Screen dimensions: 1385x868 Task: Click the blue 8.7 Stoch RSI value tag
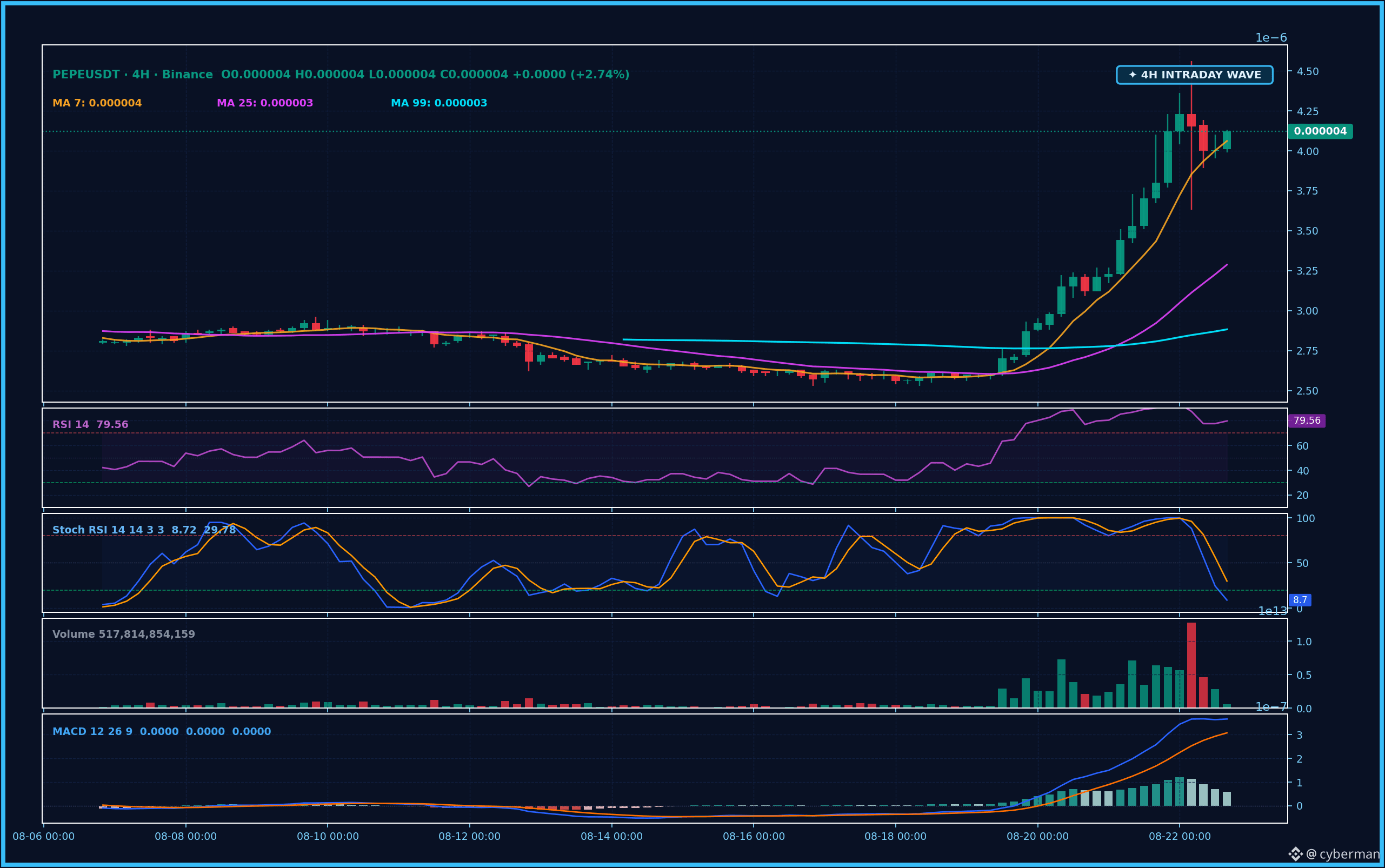pos(1300,600)
